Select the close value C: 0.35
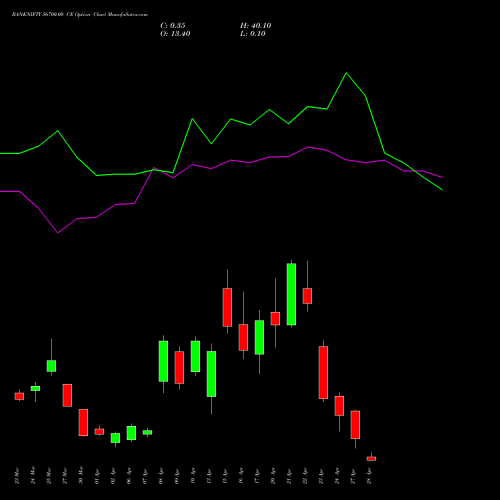Image resolution: width=500 pixels, height=500 pixels. click(x=173, y=26)
